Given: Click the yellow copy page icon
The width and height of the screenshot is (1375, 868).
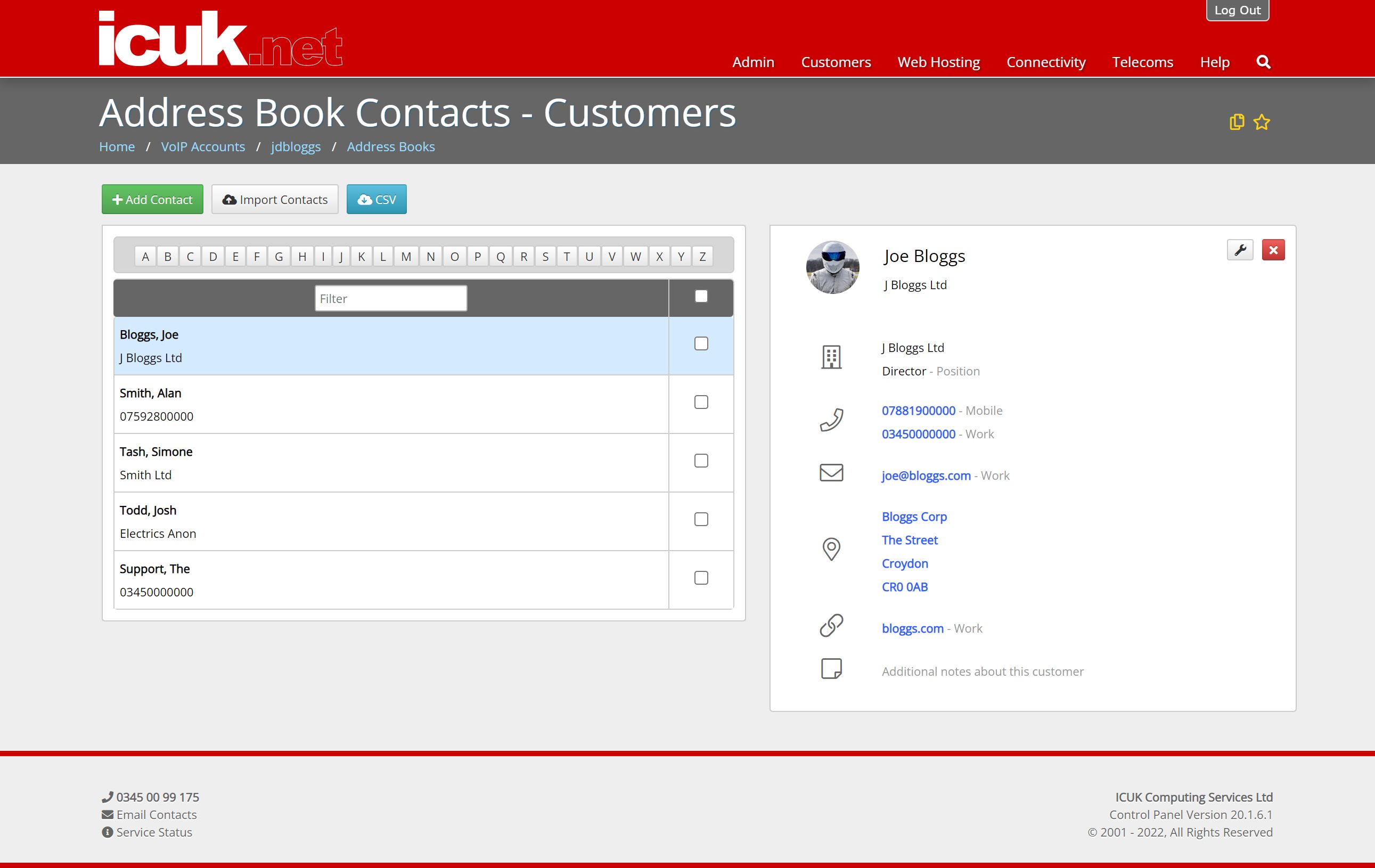Looking at the screenshot, I should click(x=1236, y=122).
